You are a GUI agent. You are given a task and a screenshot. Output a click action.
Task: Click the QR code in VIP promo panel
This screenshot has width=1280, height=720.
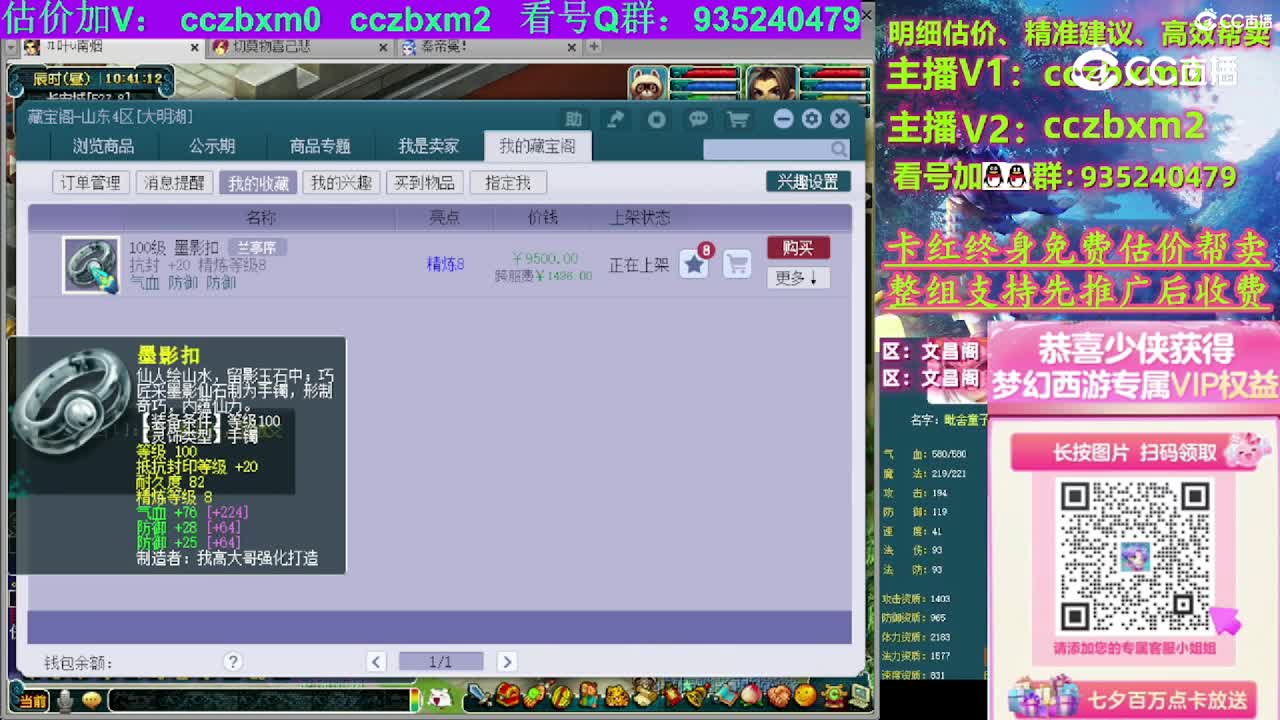tap(1134, 556)
